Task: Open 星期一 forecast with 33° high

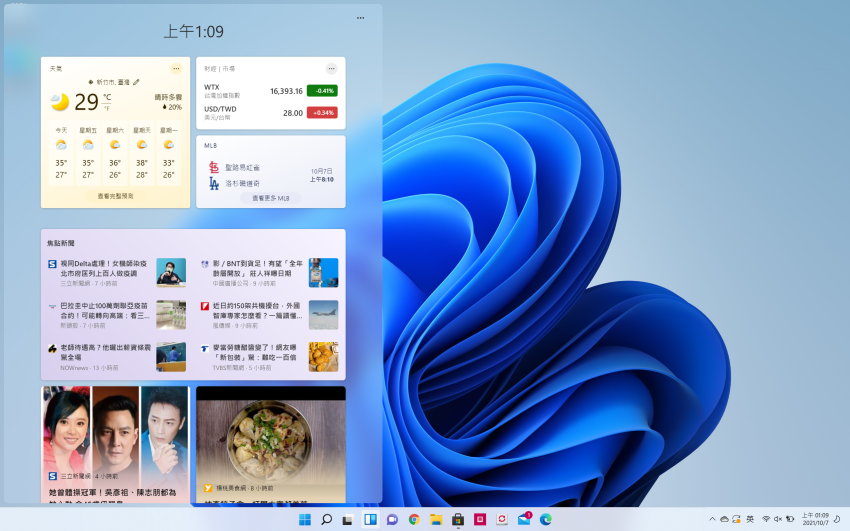Action: pos(169,153)
